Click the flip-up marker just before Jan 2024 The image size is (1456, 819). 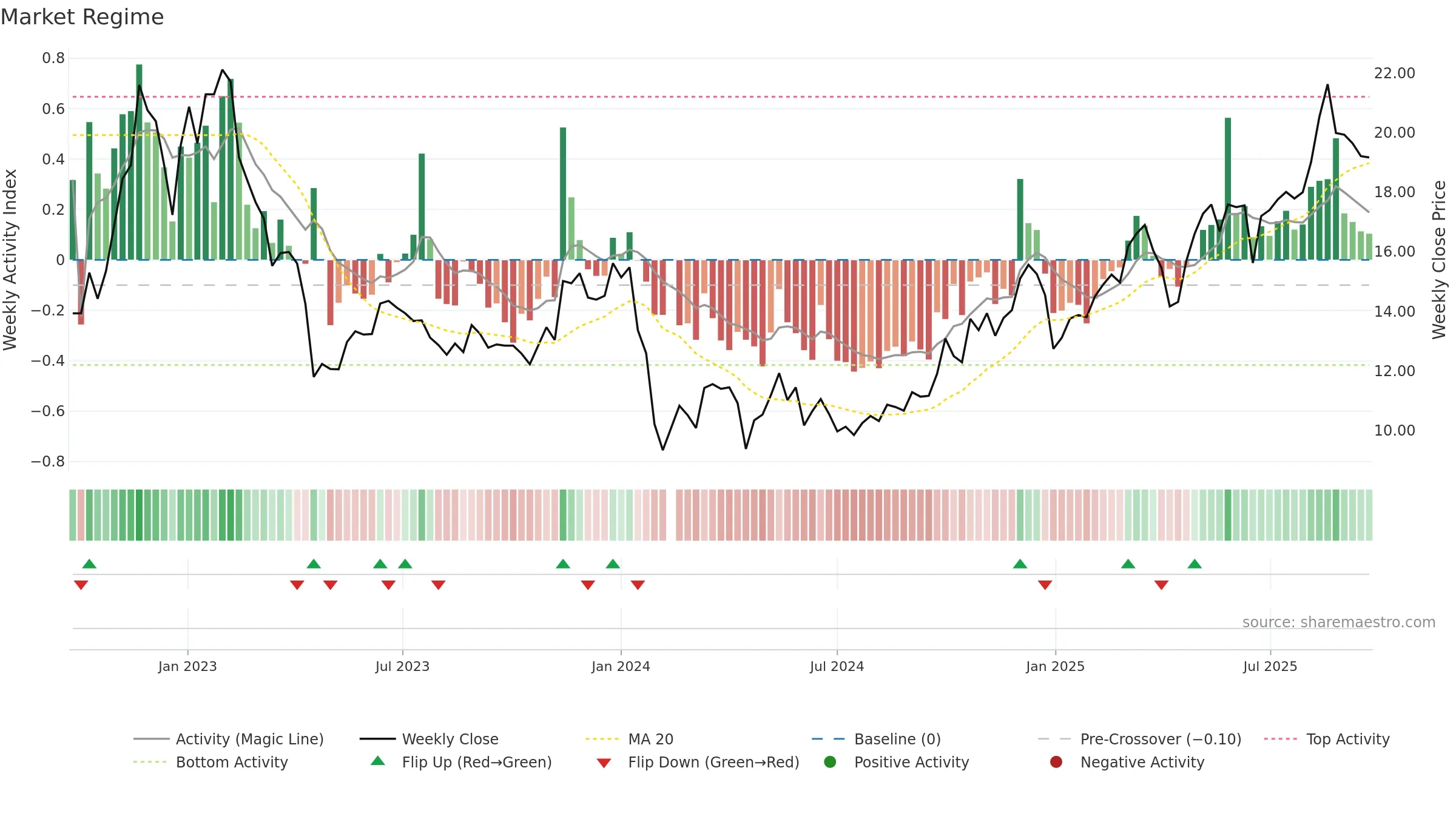tap(613, 564)
